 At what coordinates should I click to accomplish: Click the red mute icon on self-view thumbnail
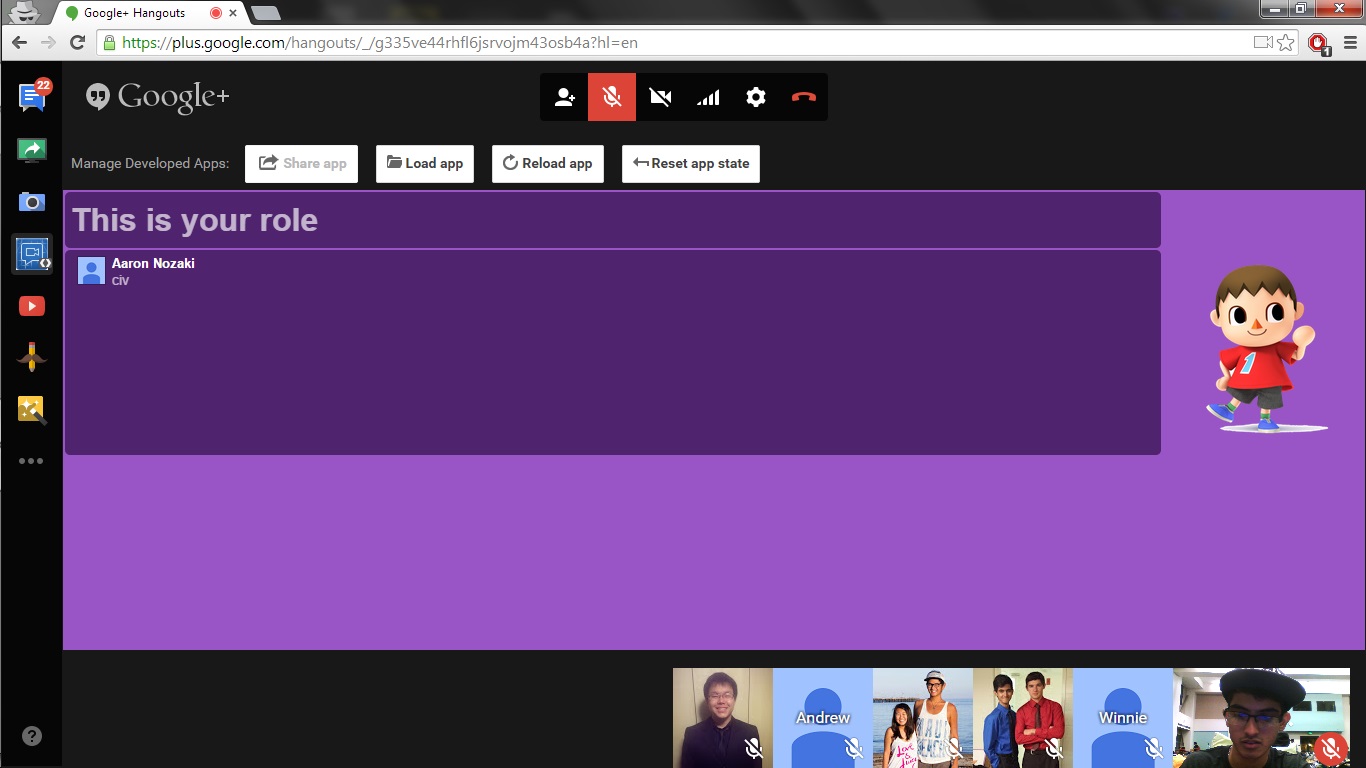pyautogui.click(x=1330, y=748)
